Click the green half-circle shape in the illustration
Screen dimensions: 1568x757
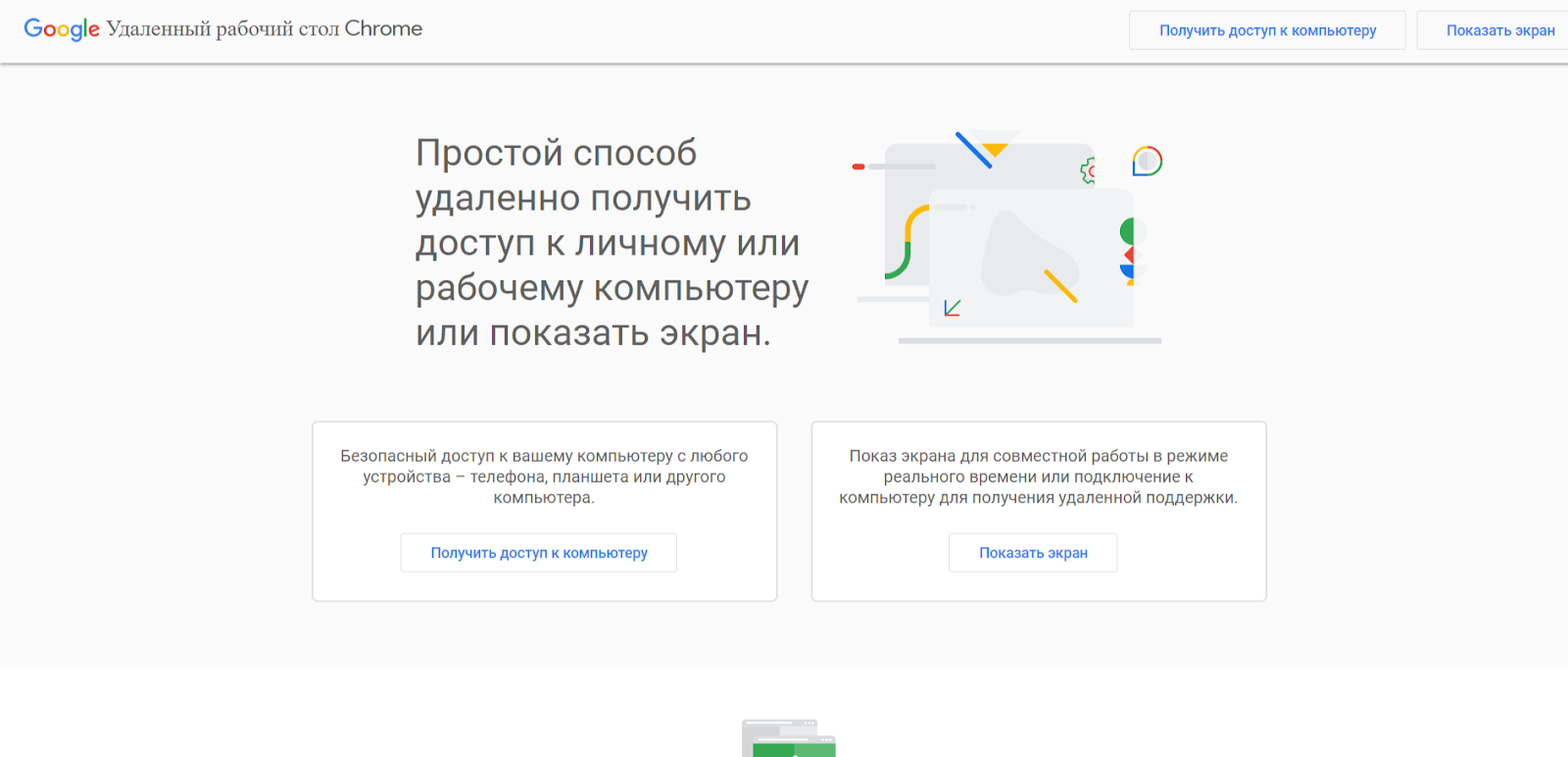tap(1127, 231)
